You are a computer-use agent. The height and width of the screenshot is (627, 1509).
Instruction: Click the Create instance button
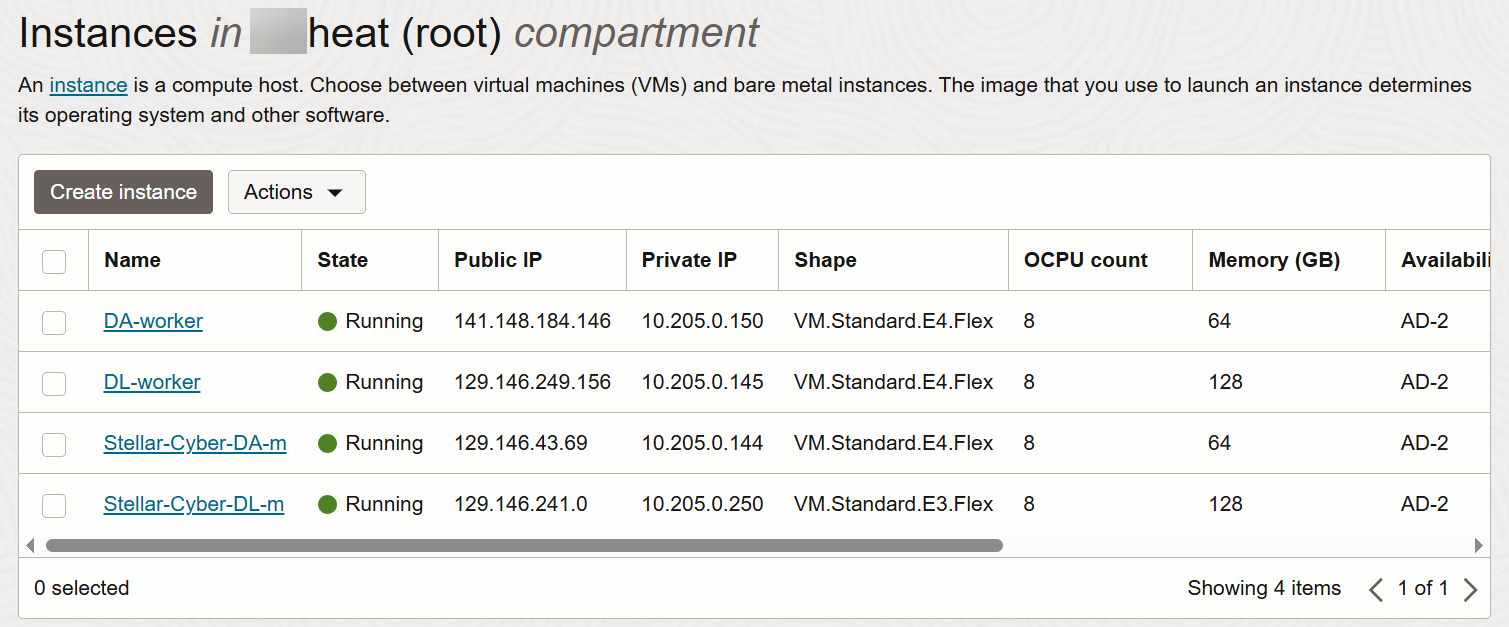(x=123, y=192)
